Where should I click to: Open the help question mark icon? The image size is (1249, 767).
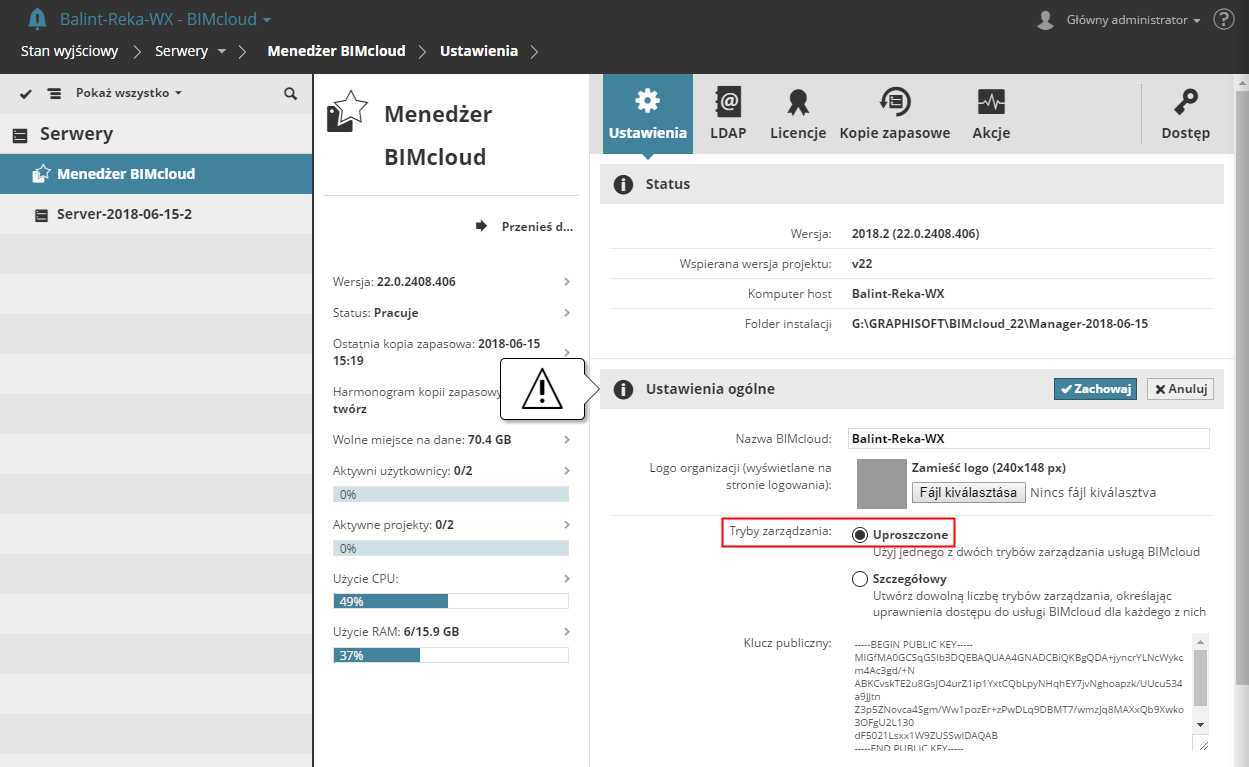click(1223, 19)
